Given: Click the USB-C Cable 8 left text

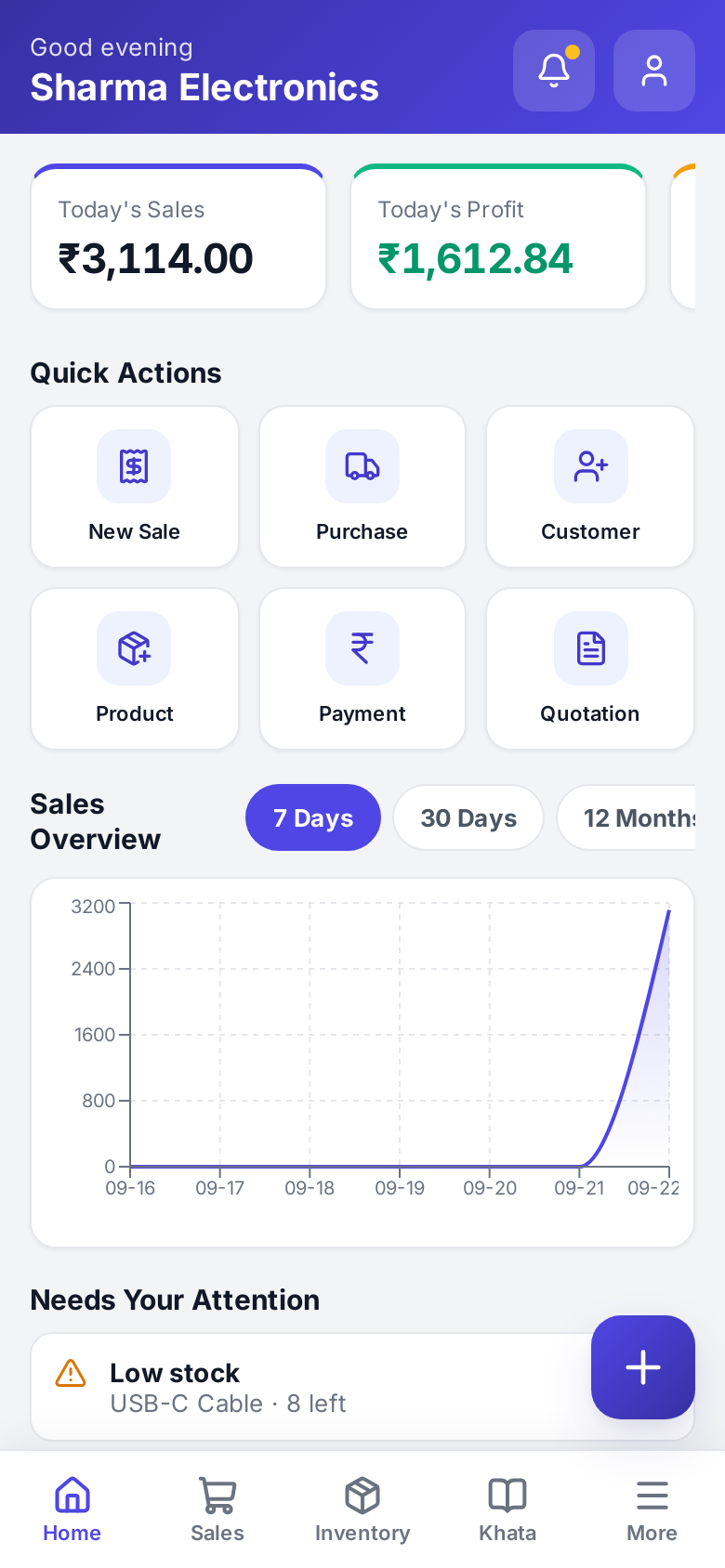Looking at the screenshot, I should click(228, 1404).
